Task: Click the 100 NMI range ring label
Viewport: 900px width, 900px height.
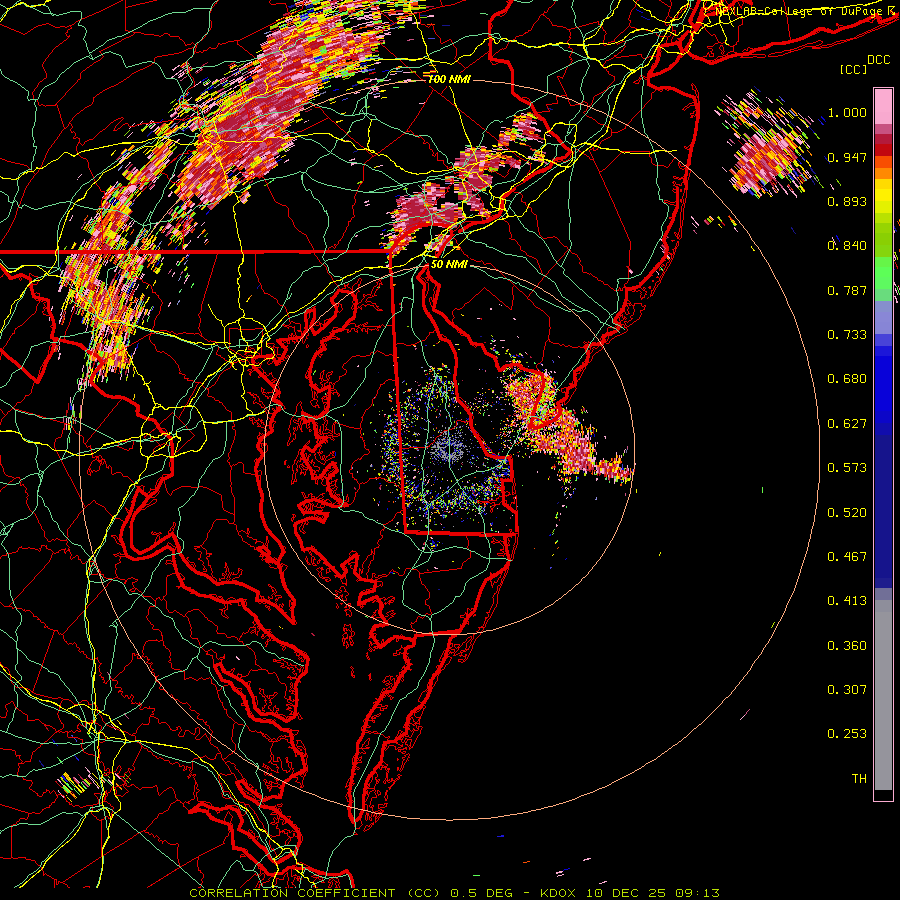Action: (x=449, y=79)
